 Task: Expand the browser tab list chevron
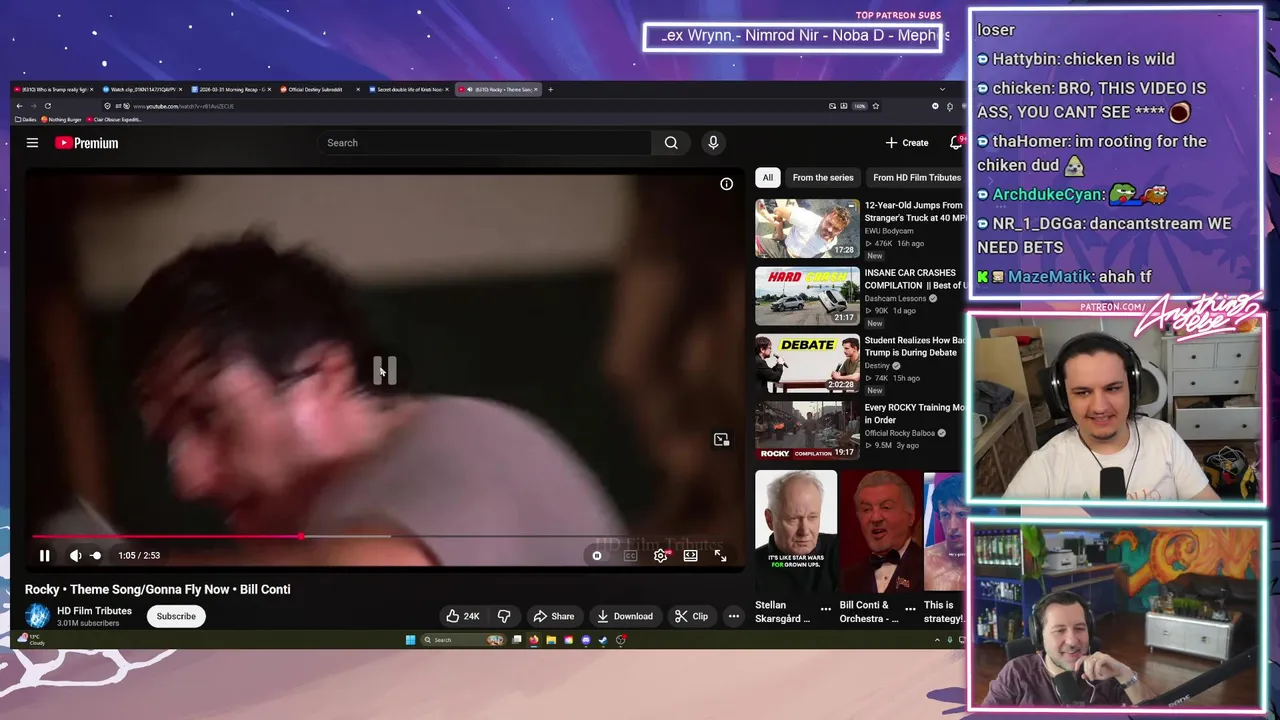pyautogui.click(x=942, y=90)
